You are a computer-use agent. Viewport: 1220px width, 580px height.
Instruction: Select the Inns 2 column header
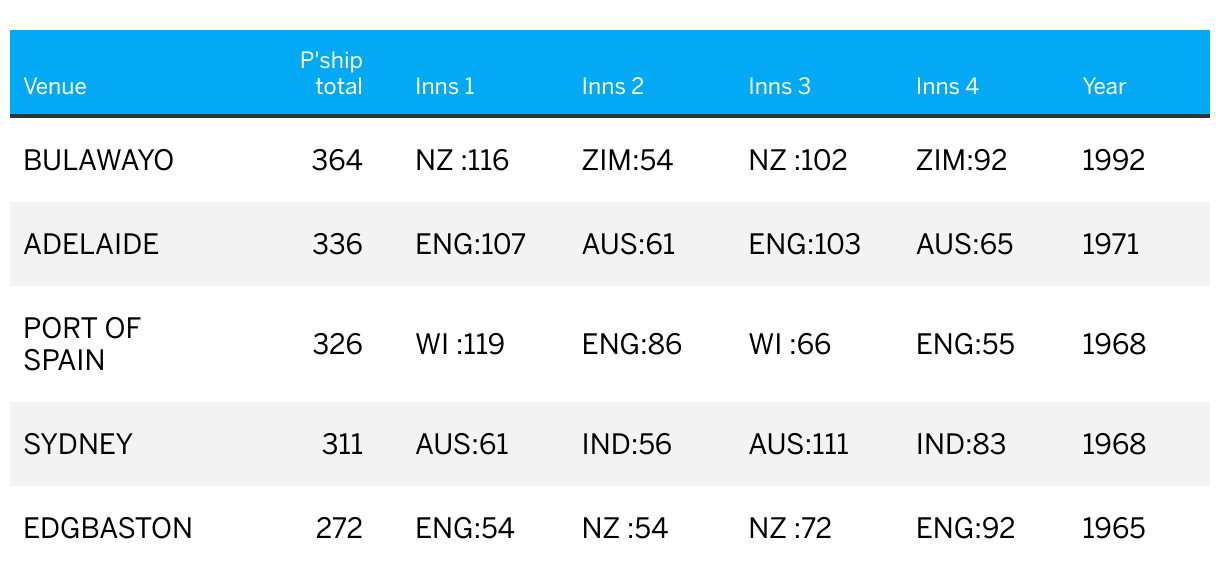pos(612,86)
